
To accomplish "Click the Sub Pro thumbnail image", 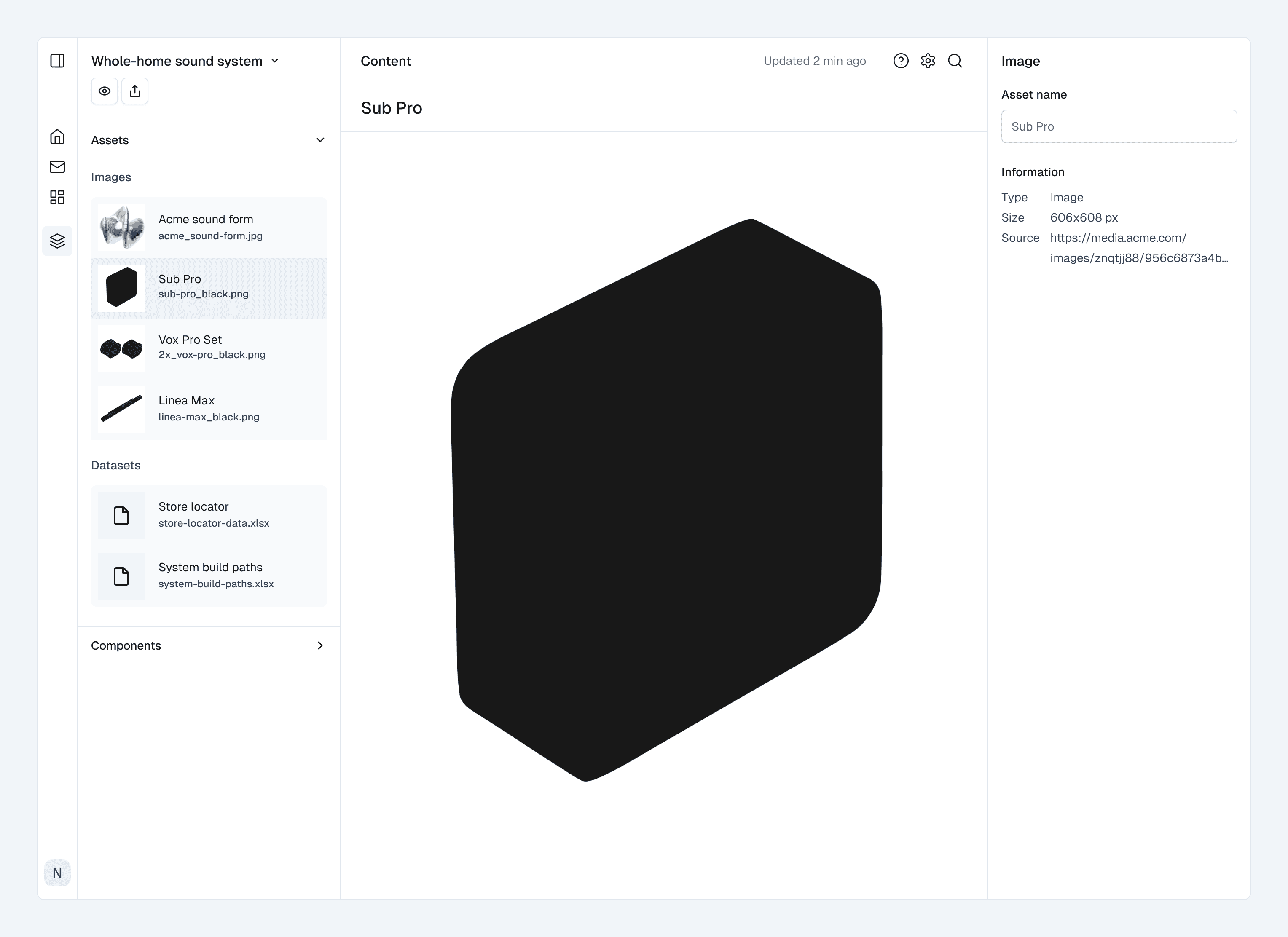I will 121,288.
